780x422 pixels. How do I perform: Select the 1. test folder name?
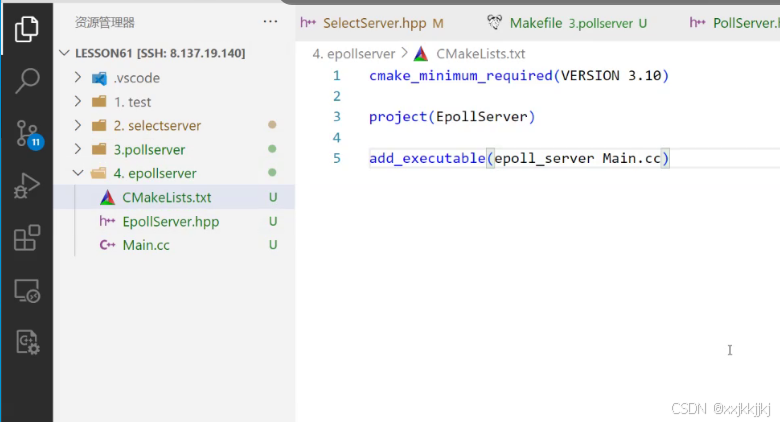pos(132,102)
